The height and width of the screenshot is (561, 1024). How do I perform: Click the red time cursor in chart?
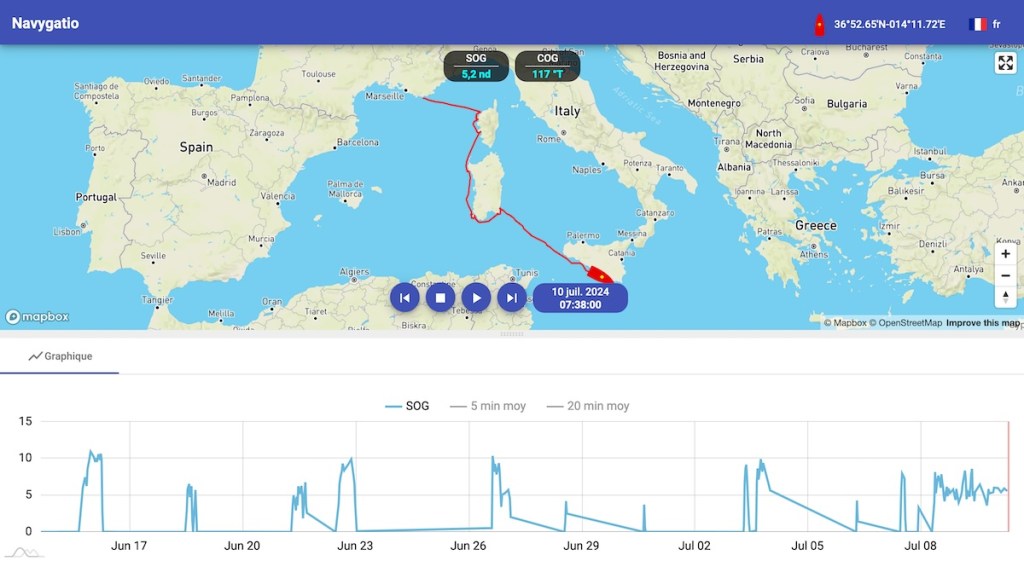(x=1008, y=476)
